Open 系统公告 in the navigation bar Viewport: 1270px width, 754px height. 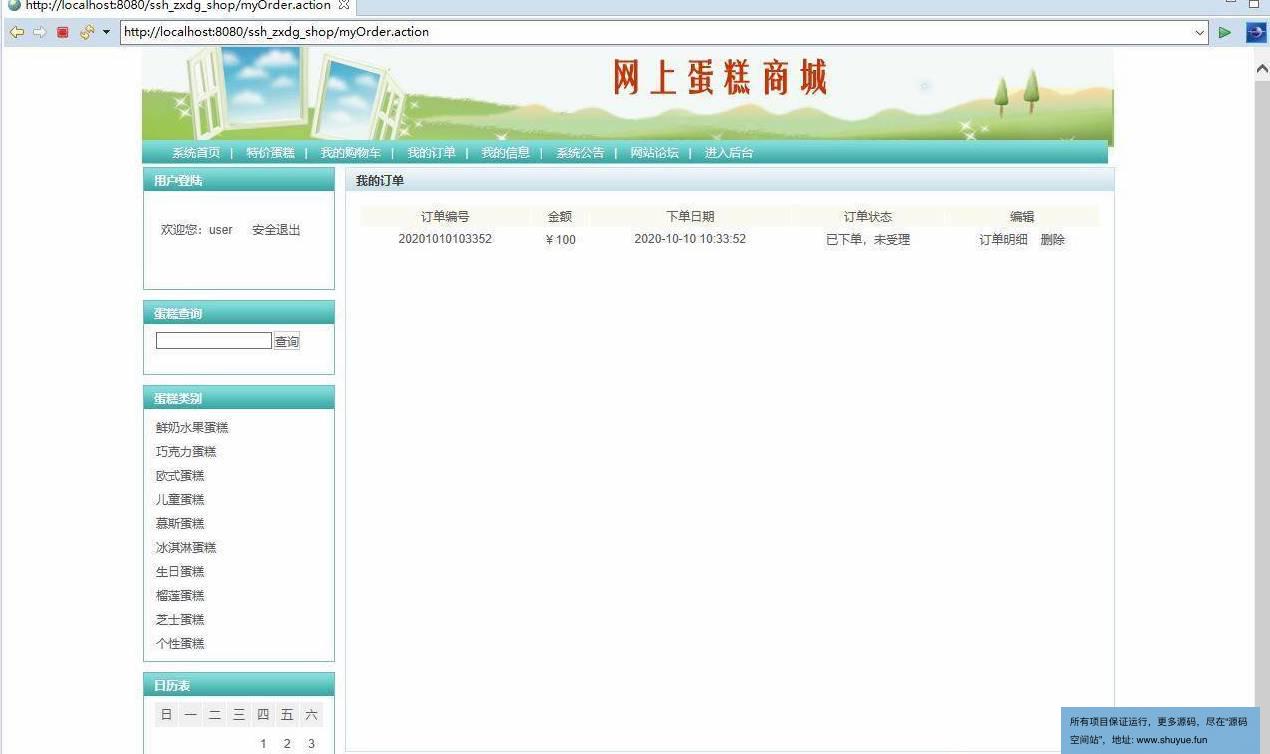point(580,153)
